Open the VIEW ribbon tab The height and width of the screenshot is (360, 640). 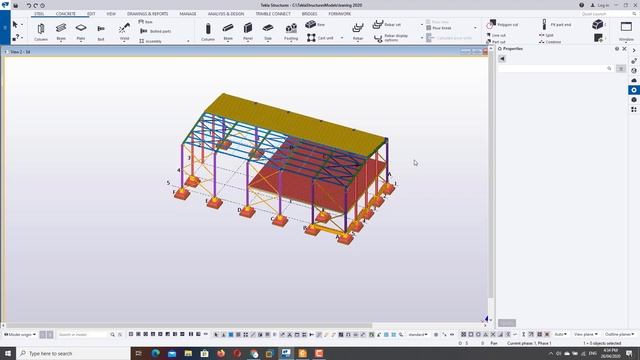[x=111, y=14]
